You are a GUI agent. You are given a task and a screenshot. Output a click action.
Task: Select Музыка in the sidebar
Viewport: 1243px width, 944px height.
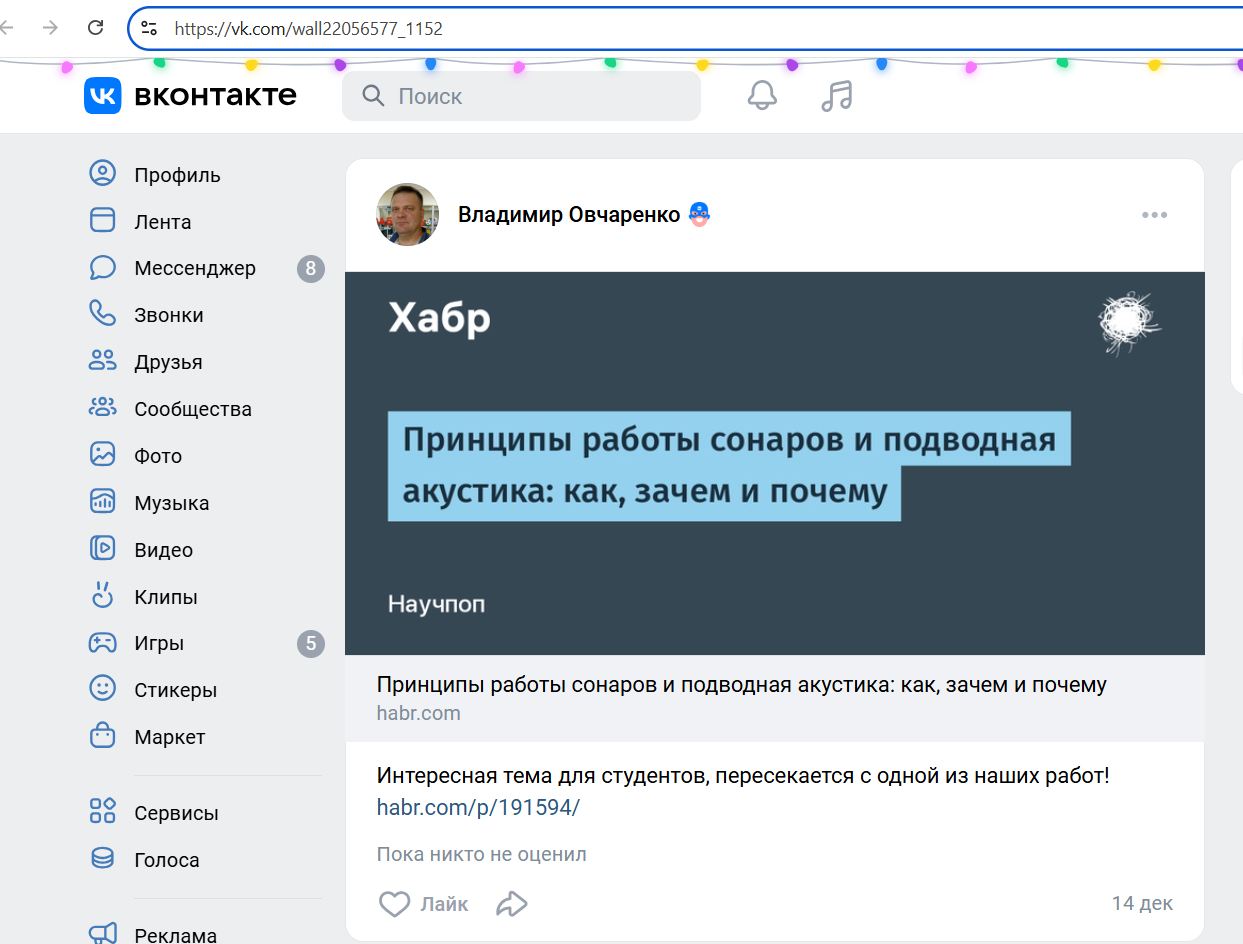102,502
